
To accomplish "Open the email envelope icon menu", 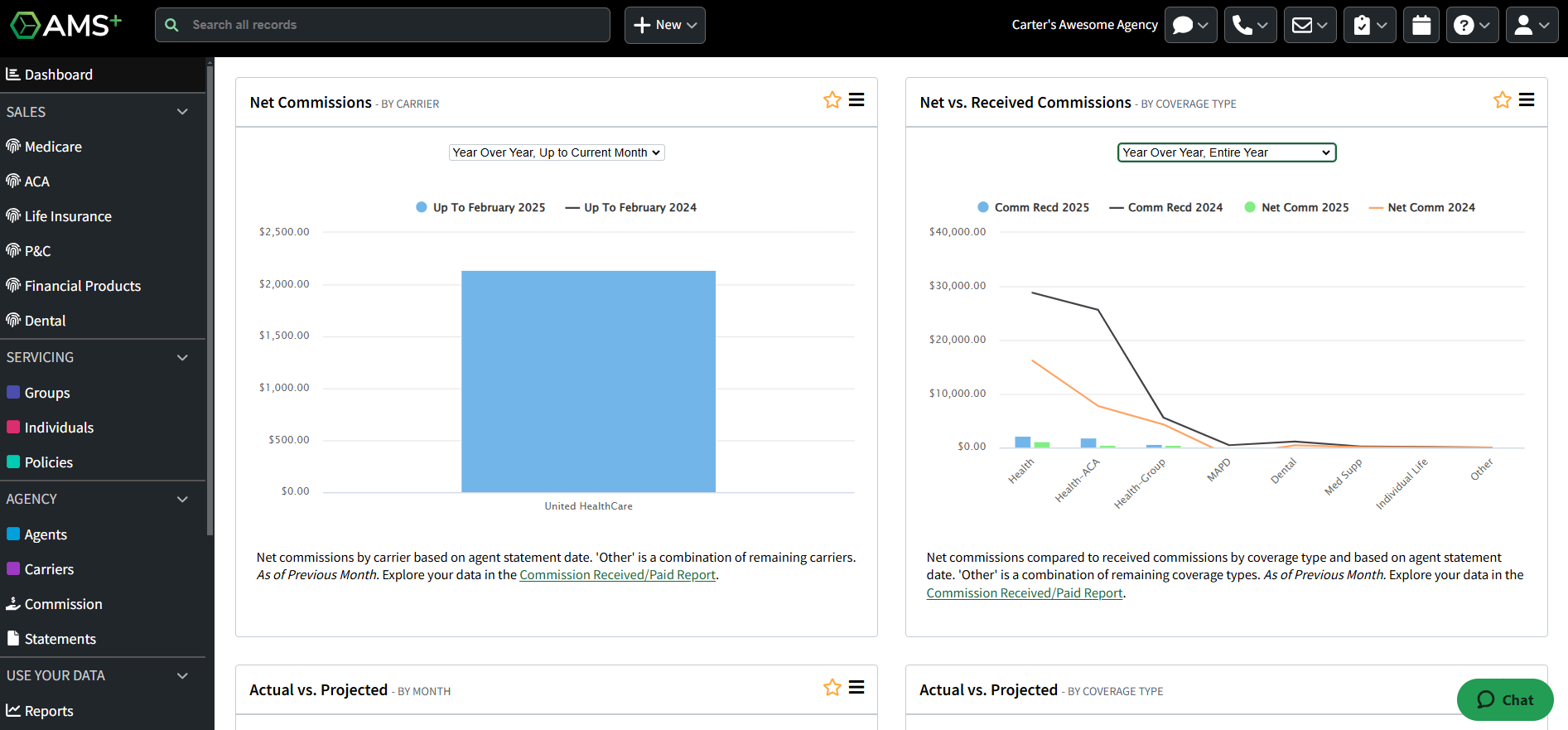I will (1310, 25).
